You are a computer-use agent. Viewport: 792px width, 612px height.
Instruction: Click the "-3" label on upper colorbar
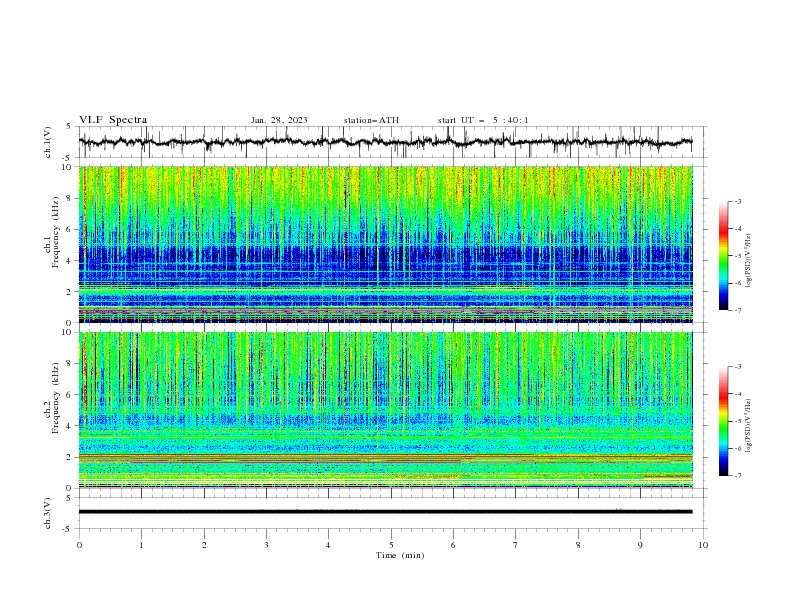pos(737,201)
